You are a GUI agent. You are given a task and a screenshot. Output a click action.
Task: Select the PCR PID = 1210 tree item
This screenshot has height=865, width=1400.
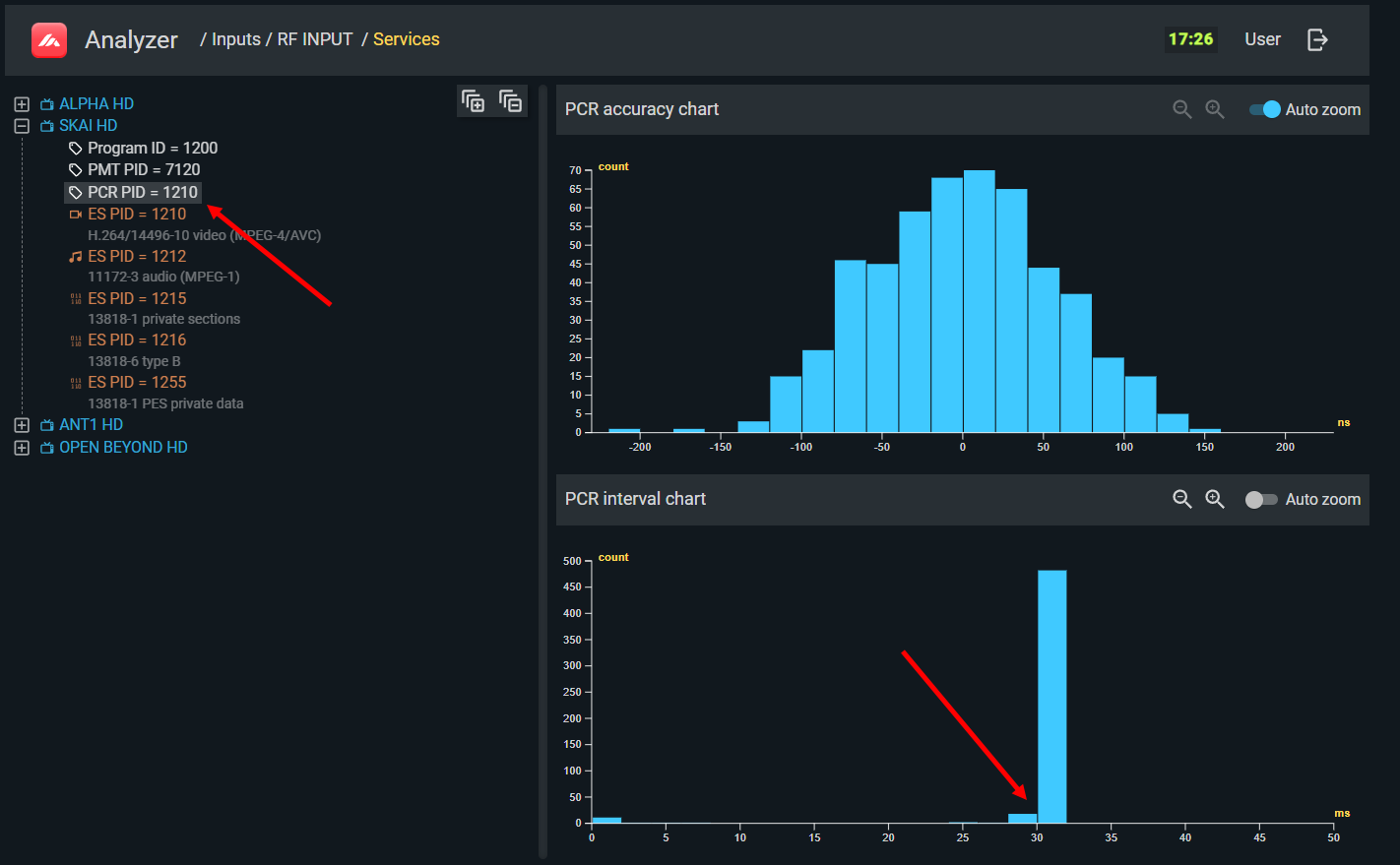tap(142, 192)
